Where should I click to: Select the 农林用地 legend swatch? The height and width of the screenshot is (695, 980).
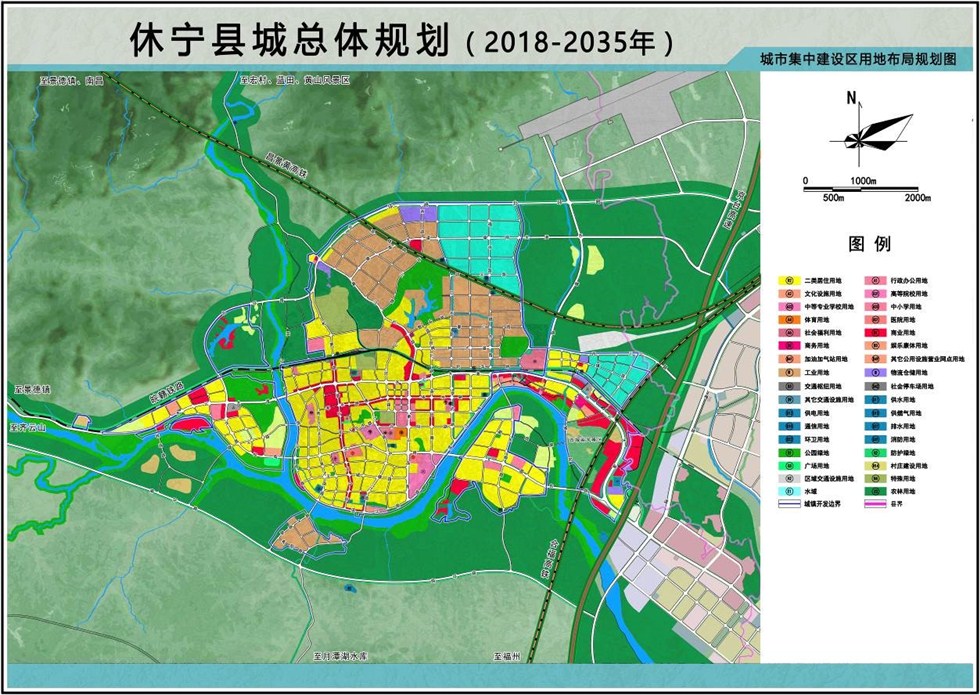pos(874,492)
